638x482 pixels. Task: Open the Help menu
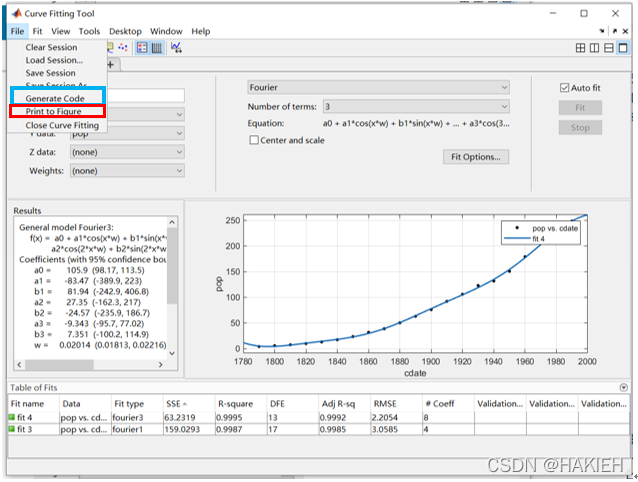(x=201, y=31)
